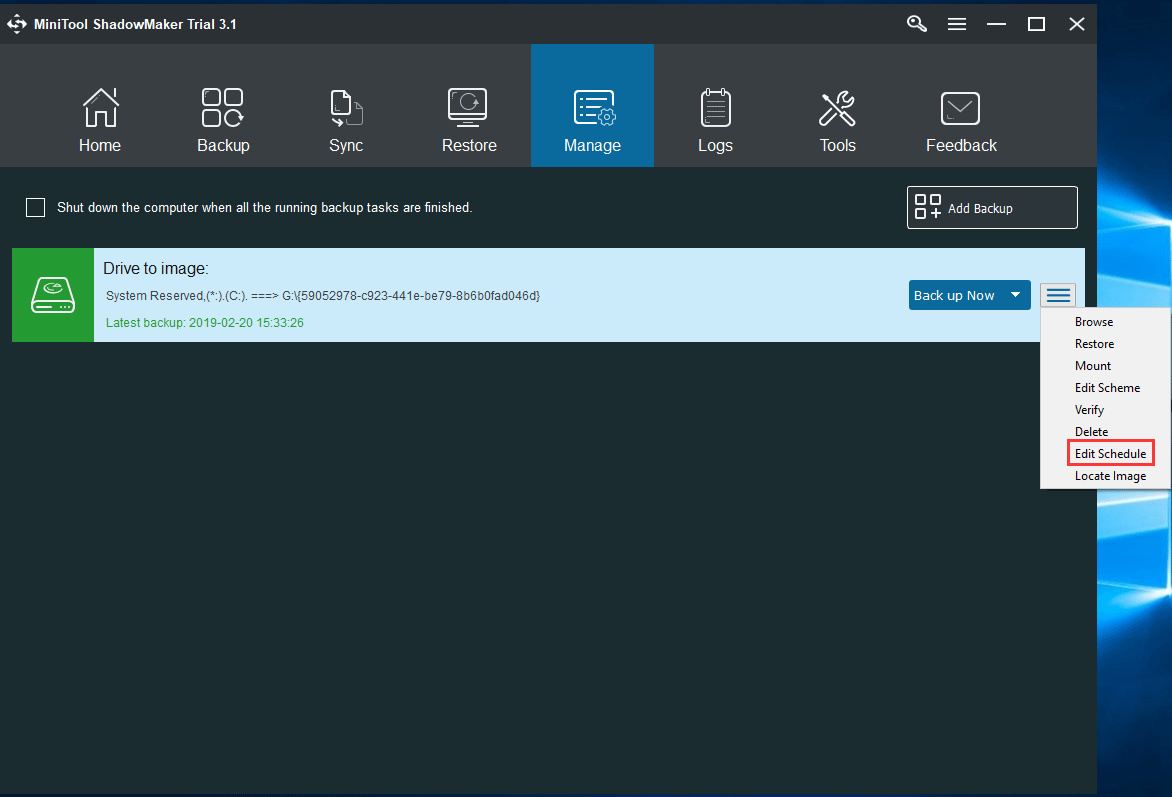View the Logs page
This screenshot has width=1172, height=797.
point(714,118)
